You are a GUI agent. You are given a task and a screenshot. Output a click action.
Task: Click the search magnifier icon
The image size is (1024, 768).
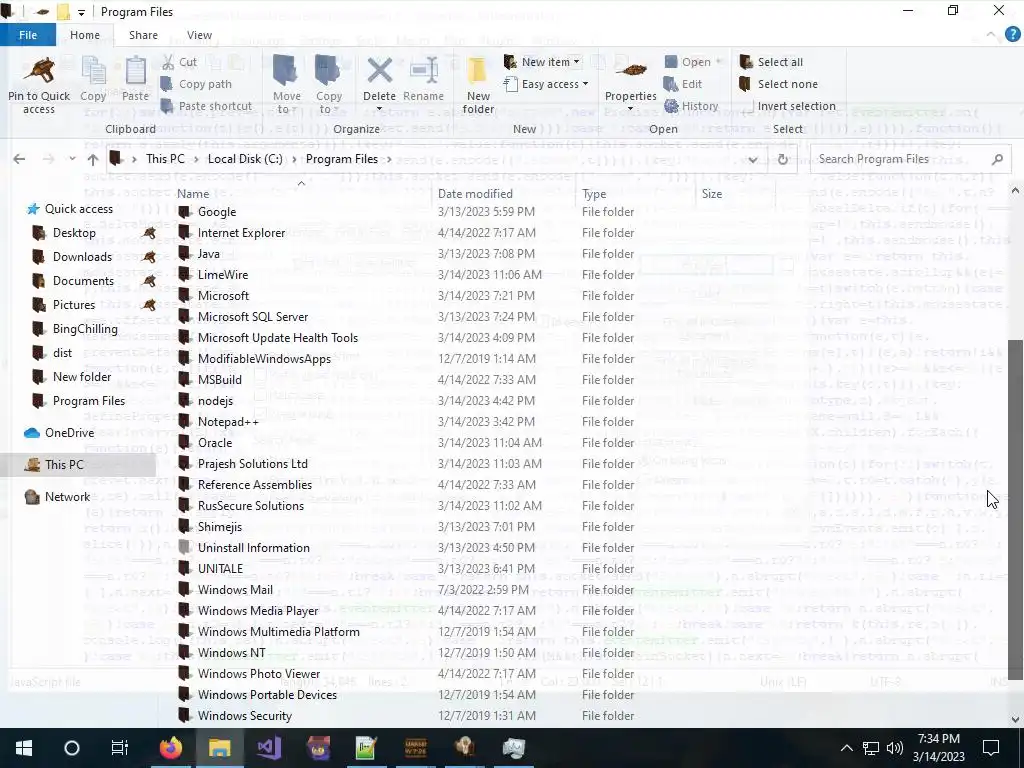tap(997, 159)
